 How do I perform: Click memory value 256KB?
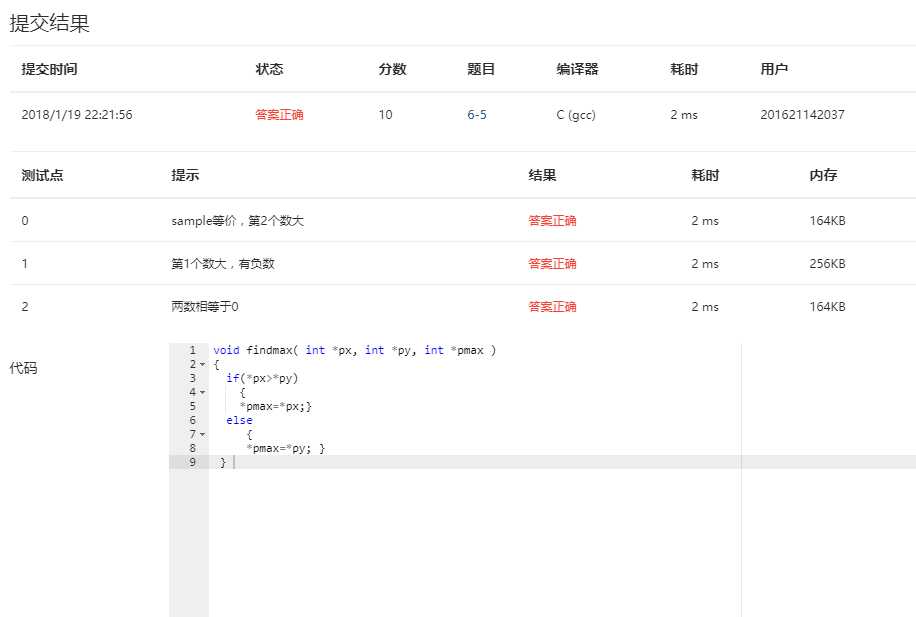[x=827, y=264]
